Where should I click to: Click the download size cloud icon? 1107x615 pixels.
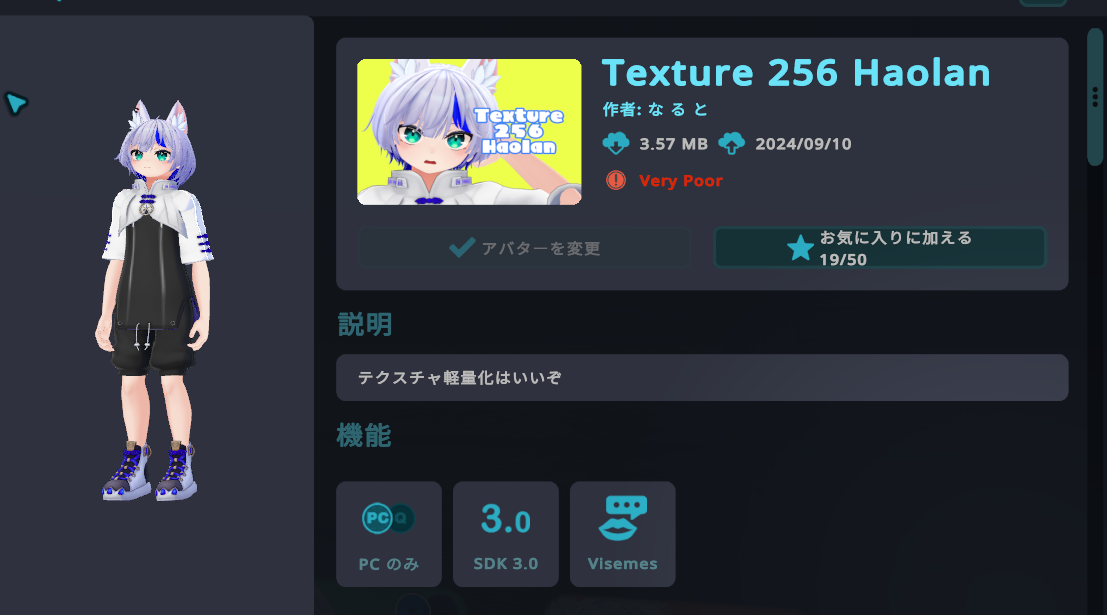tap(616, 143)
